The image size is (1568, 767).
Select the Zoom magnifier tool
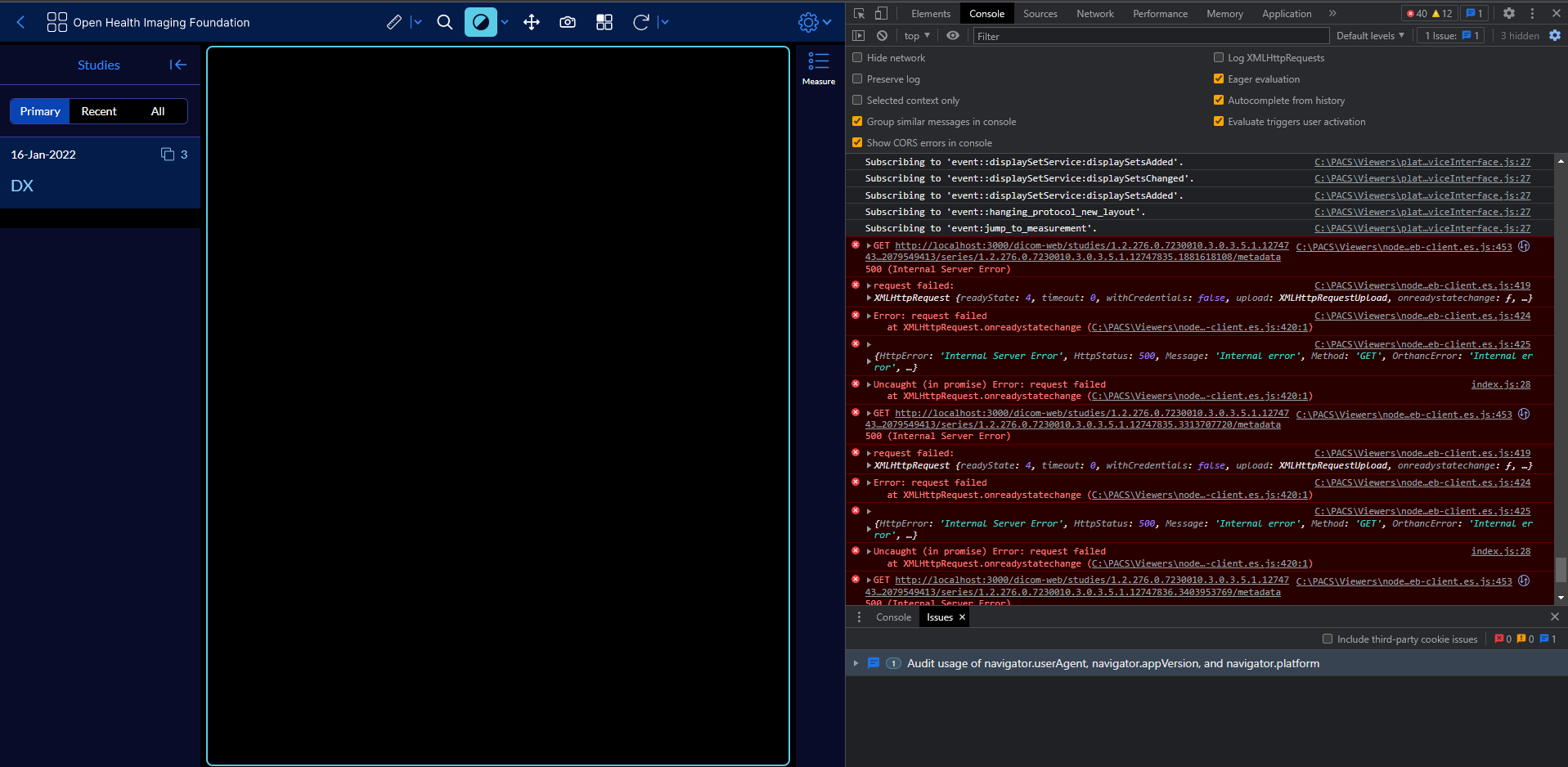point(445,22)
